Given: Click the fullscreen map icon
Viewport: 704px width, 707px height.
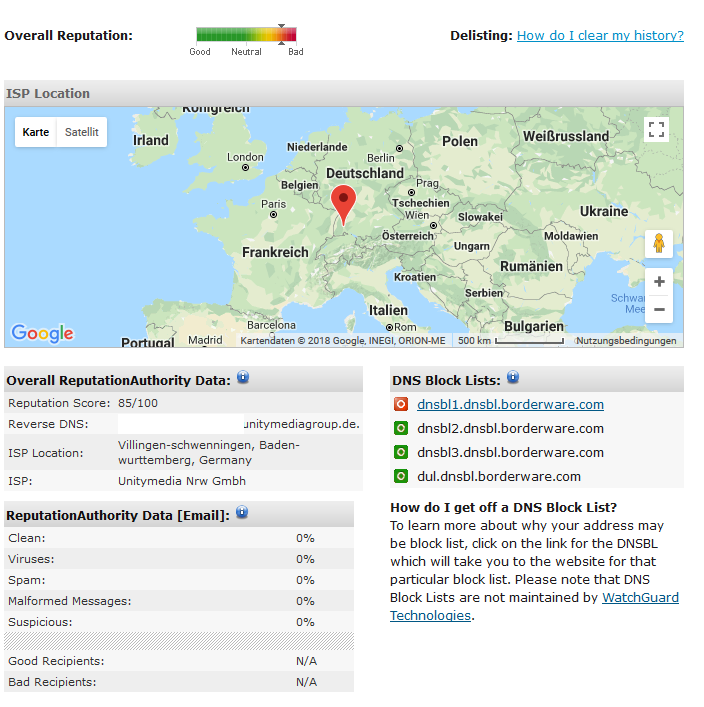Looking at the screenshot, I should tap(656, 129).
